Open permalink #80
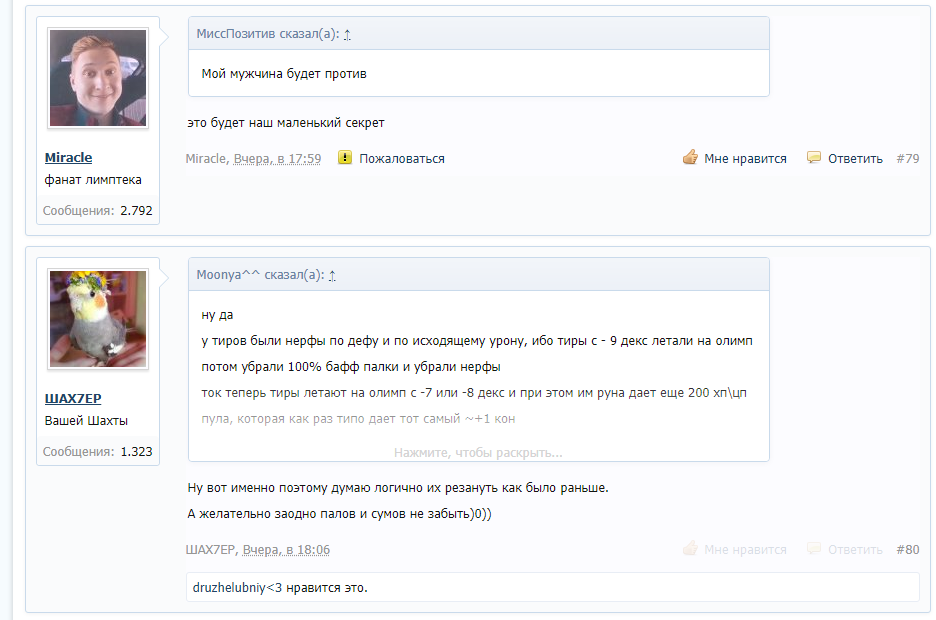The width and height of the screenshot is (936, 620). (x=907, y=550)
